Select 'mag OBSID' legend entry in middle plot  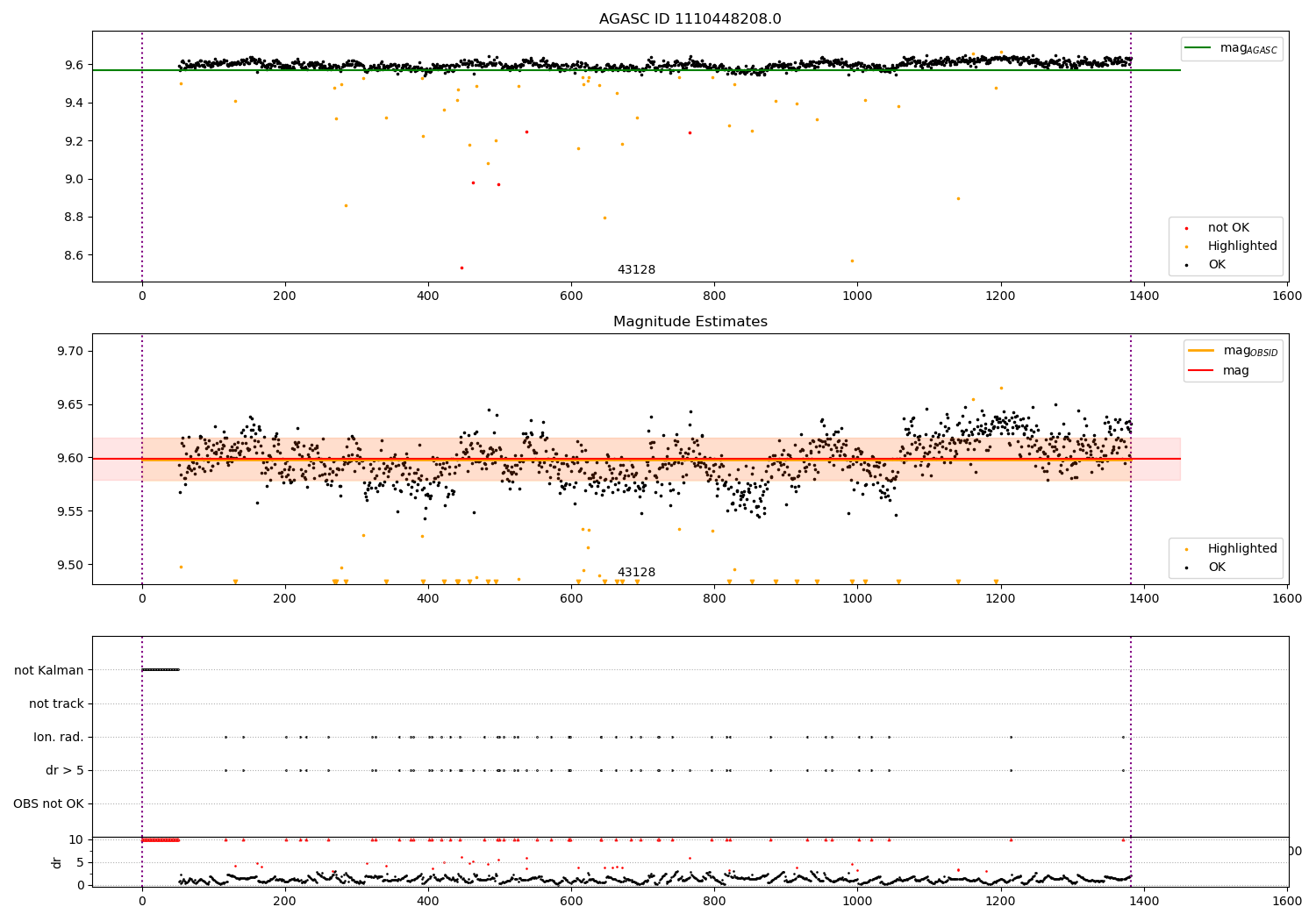click(x=1234, y=351)
